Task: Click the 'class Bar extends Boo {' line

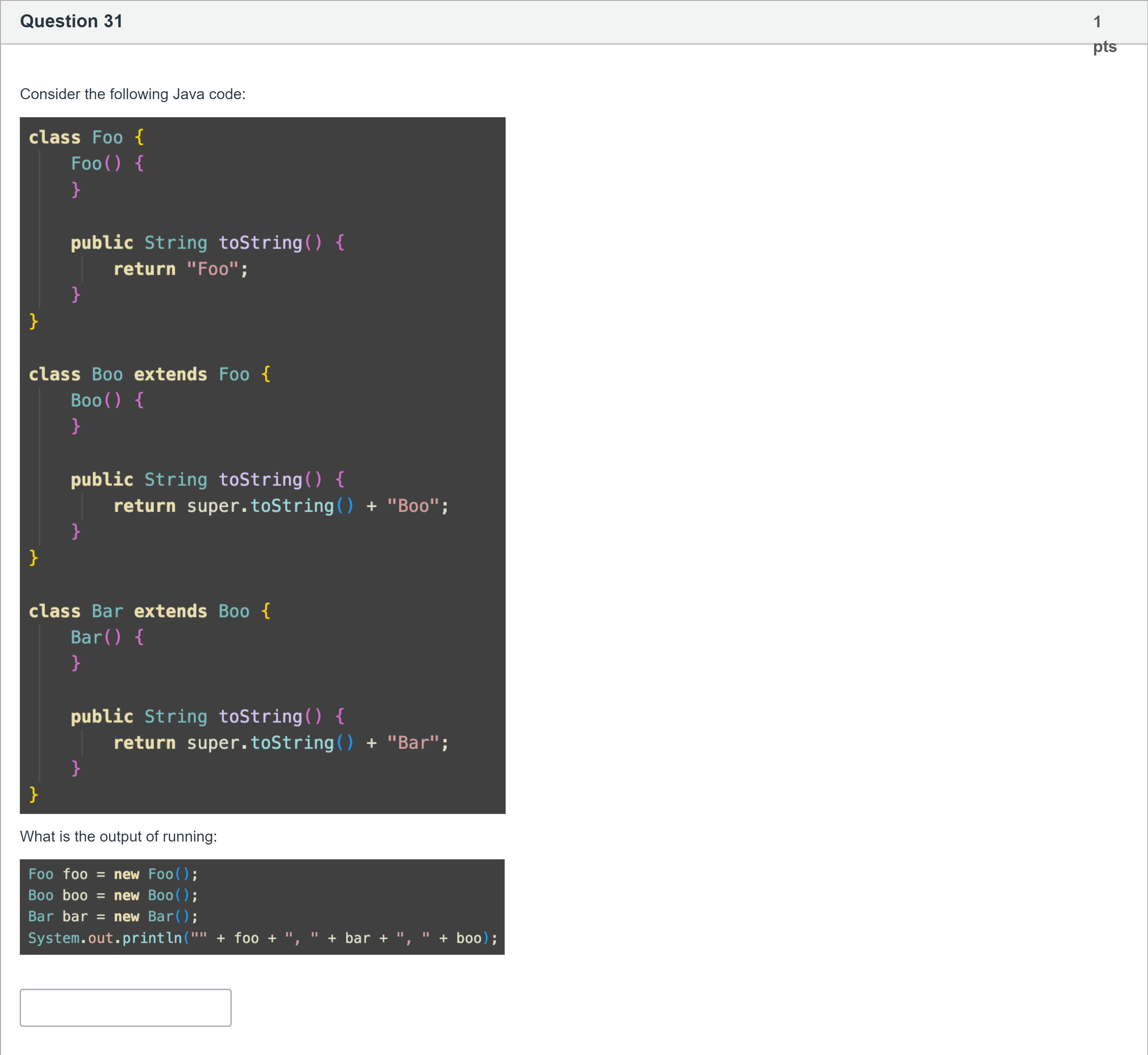Action: (150, 611)
